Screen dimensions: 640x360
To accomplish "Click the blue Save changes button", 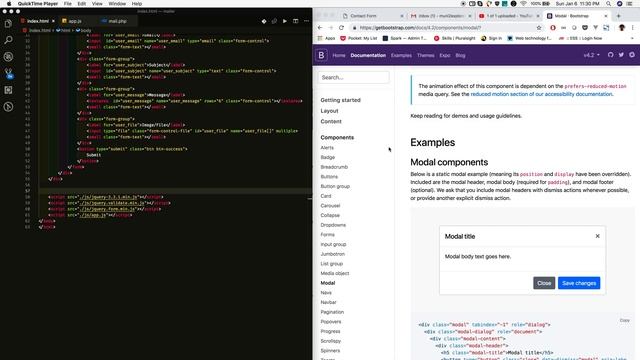I will 579,283.
